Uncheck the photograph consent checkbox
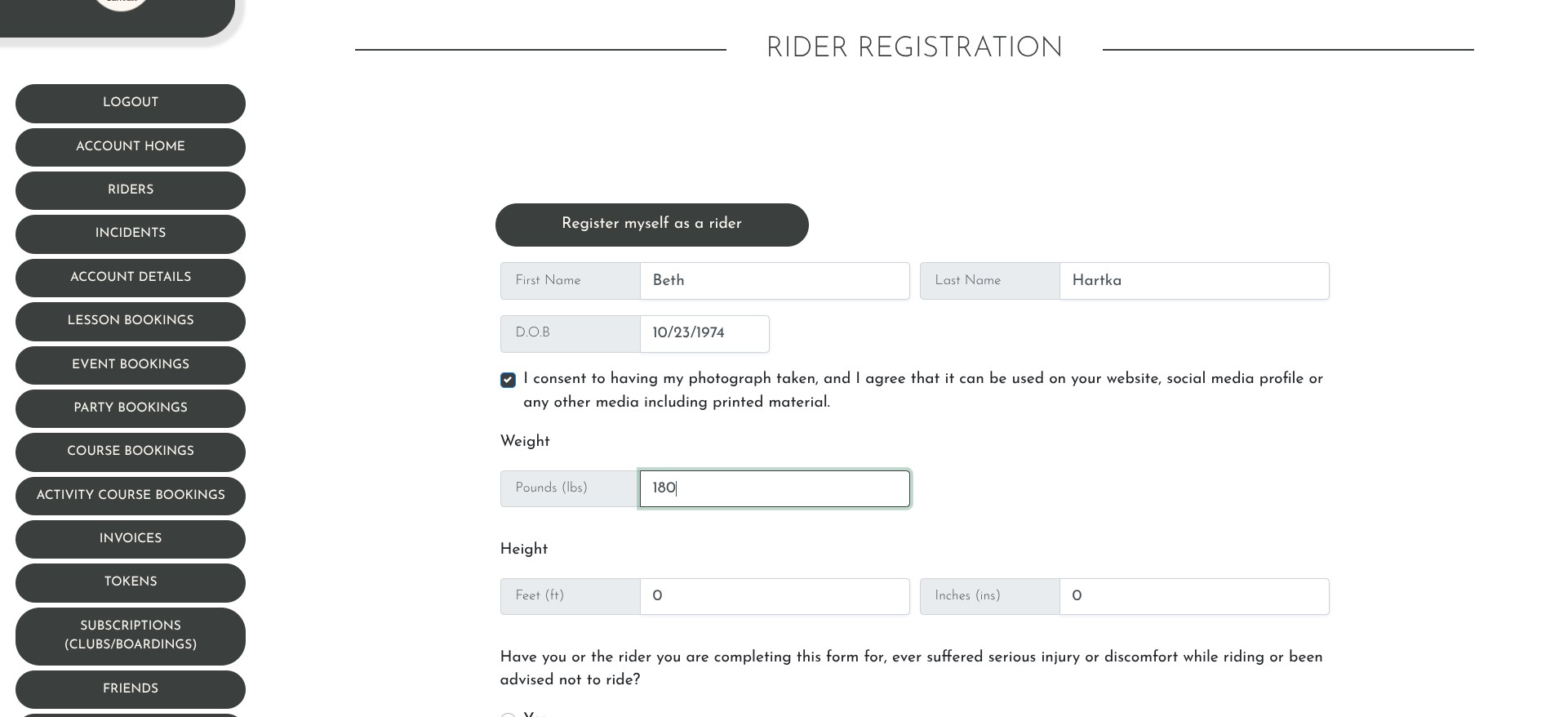 click(508, 380)
